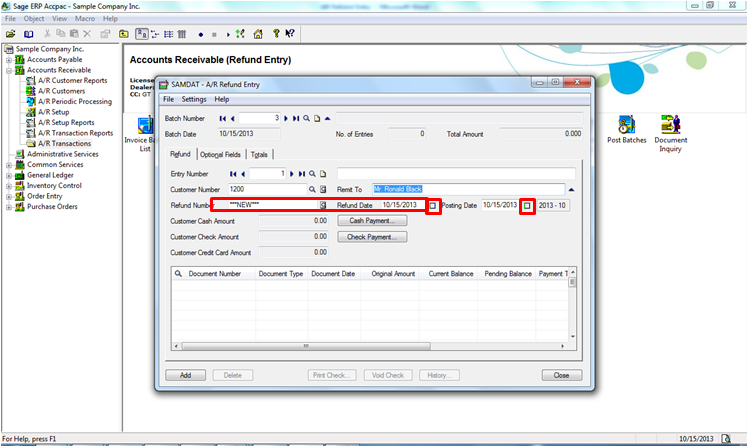Click the up one level folder icon
The image size is (747, 446).
[124, 34]
